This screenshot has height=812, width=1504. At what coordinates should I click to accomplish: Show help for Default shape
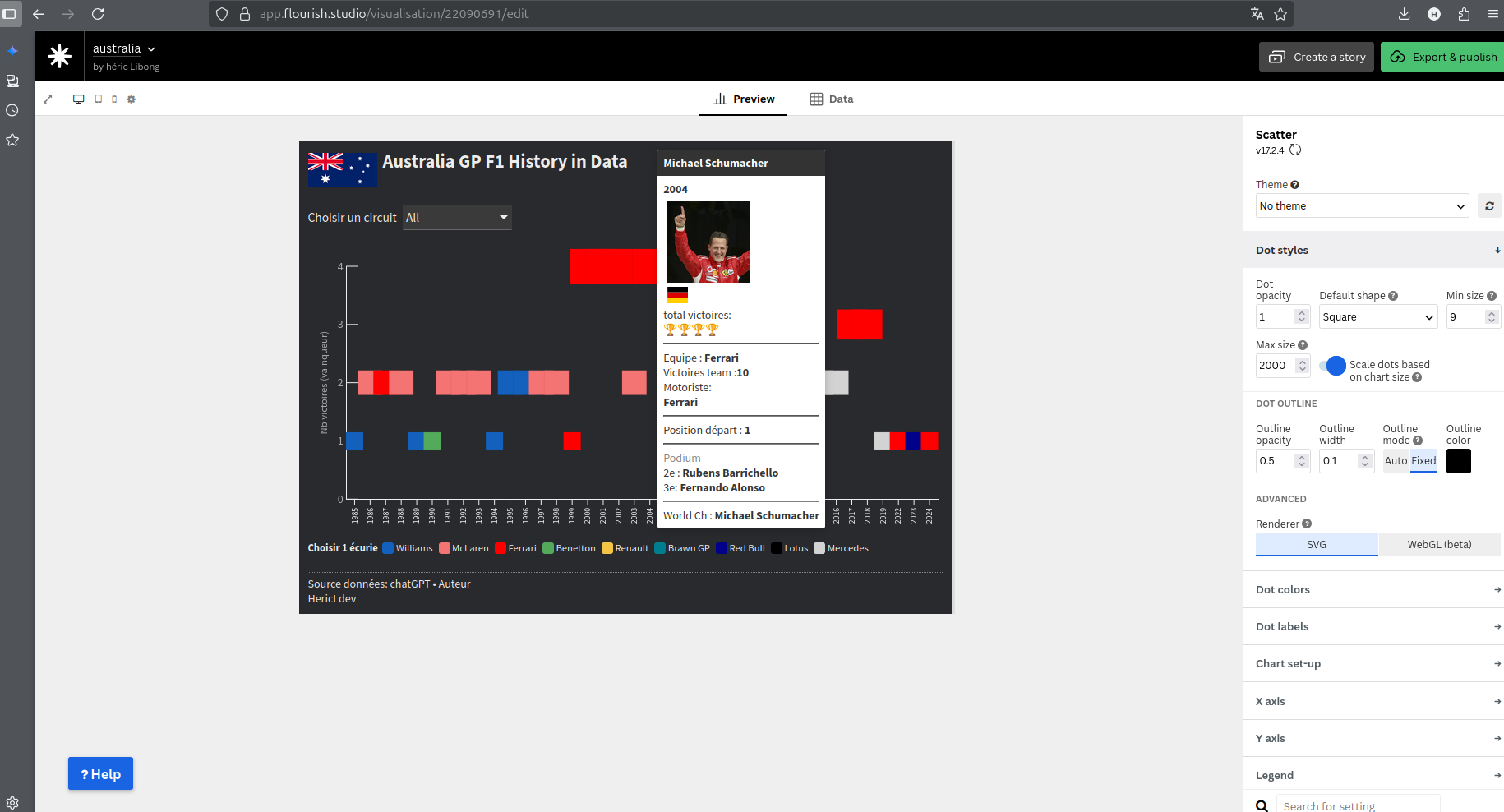(1392, 296)
